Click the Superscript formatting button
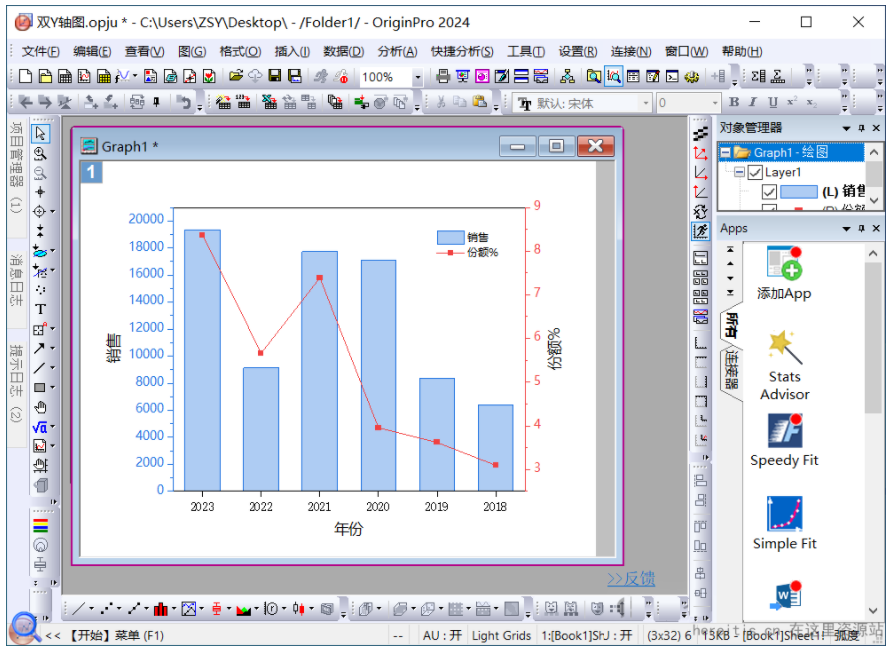This screenshot has width=891, height=651. [792, 102]
